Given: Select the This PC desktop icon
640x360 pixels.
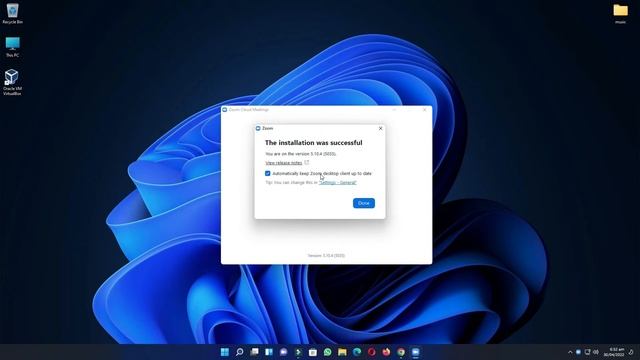Looking at the screenshot, I should point(12,47).
